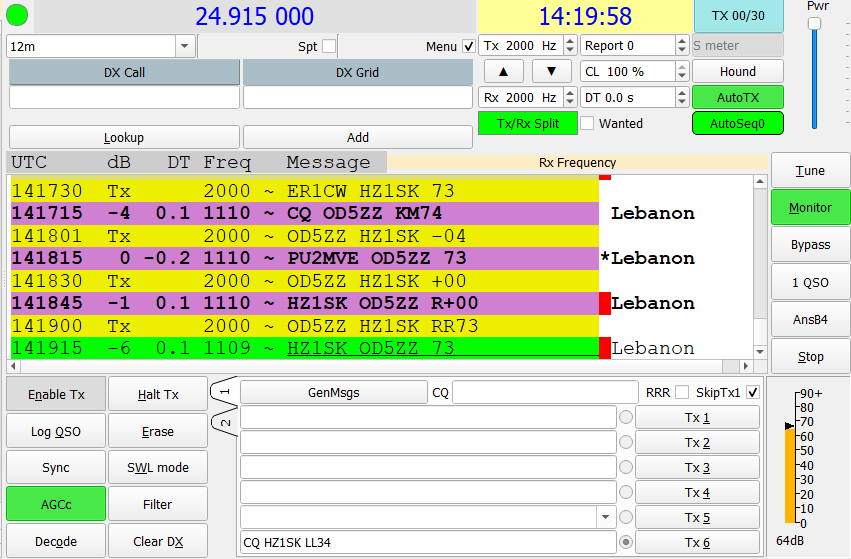The image size is (851, 559).
Task: Click the Log QSO button
Action: pyautogui.click(x=56, y=431)
